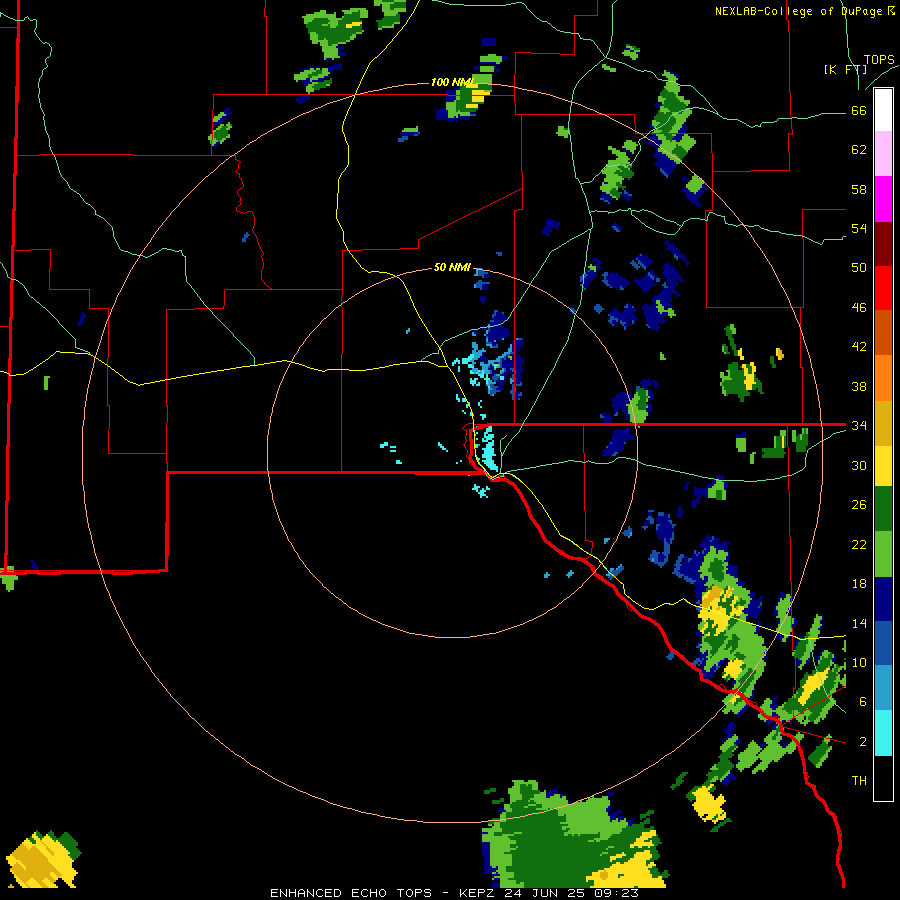Select the "22" scale label
This screenshot has width=900, height=900.
859,544
